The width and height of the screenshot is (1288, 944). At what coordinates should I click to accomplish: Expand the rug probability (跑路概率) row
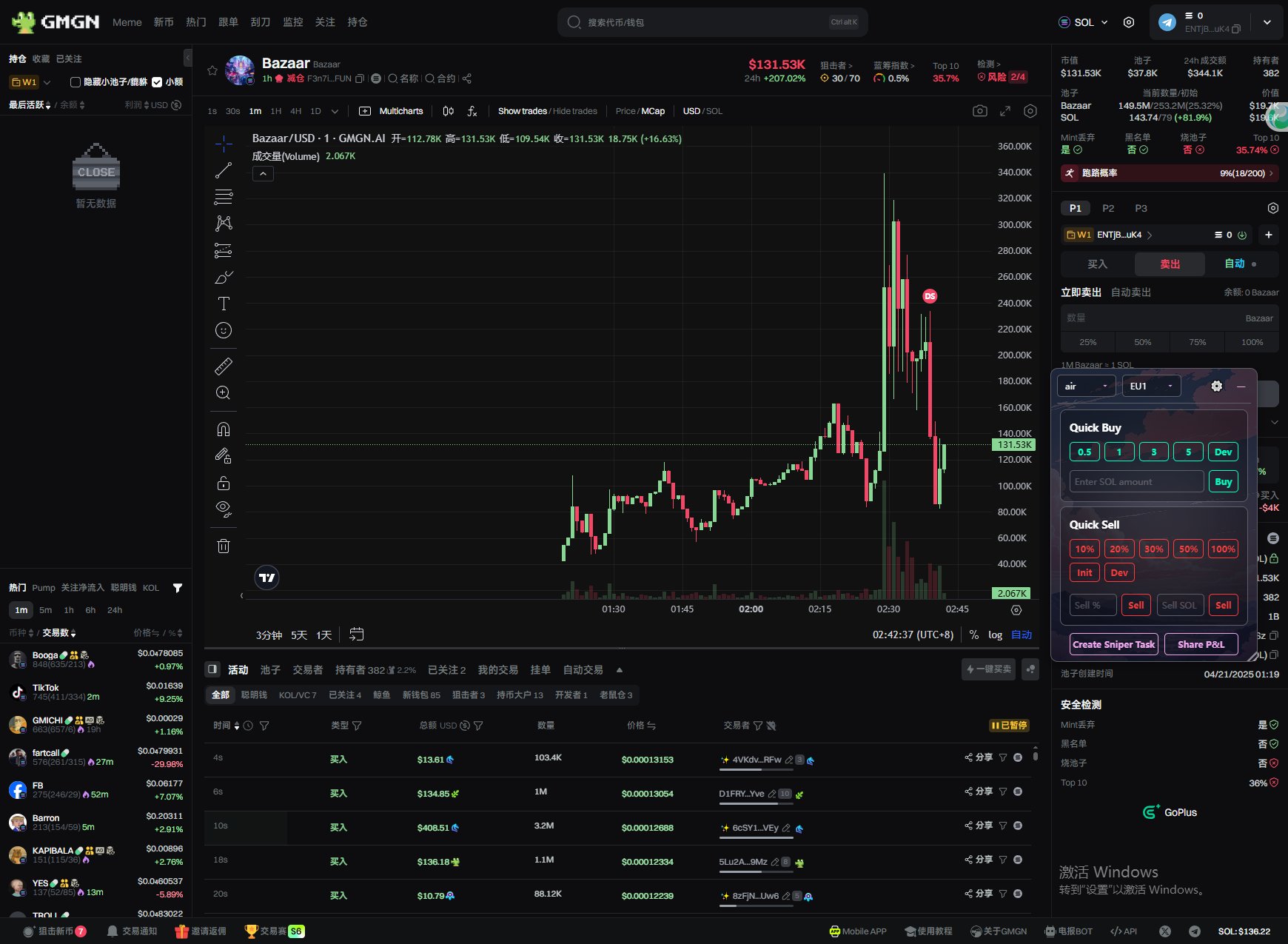(x=1170, y=173)
